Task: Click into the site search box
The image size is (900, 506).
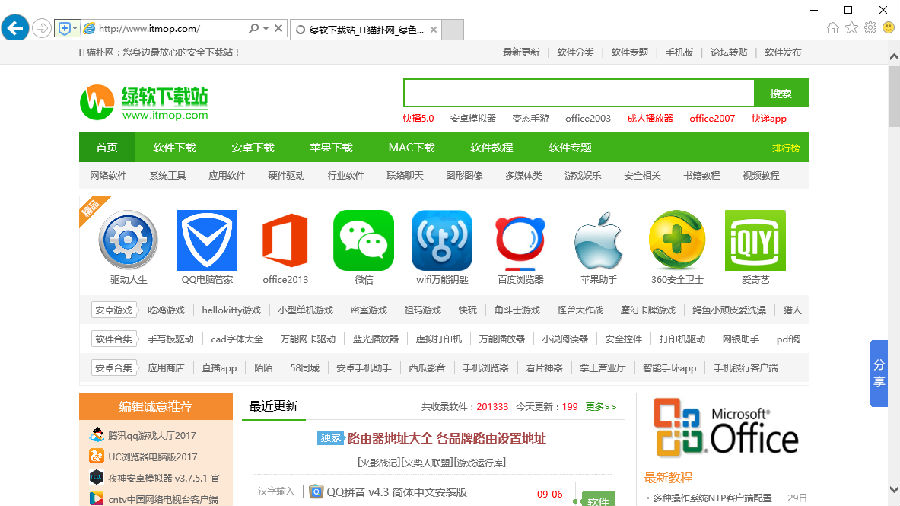Action: pos(579,93)
